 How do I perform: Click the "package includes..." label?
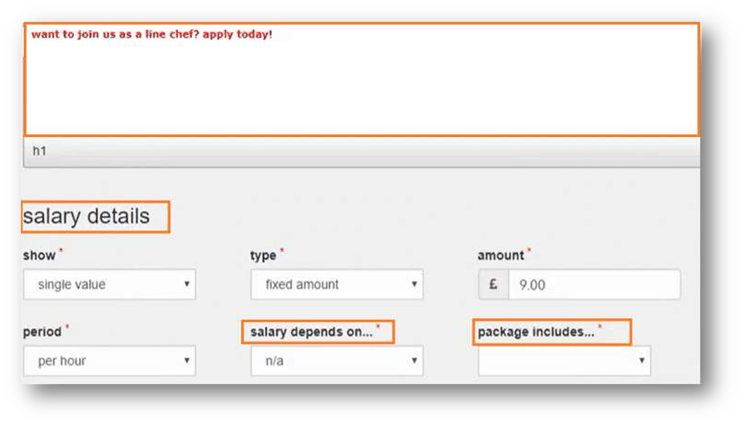535,332
